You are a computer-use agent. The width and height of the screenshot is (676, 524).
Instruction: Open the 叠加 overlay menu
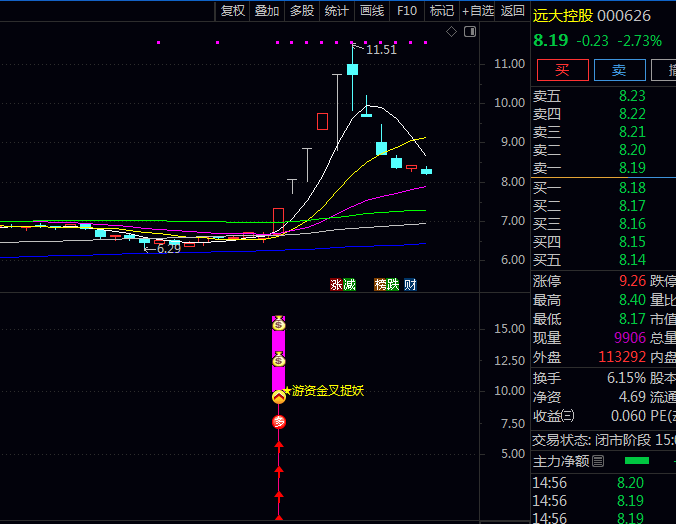(267, 11)
